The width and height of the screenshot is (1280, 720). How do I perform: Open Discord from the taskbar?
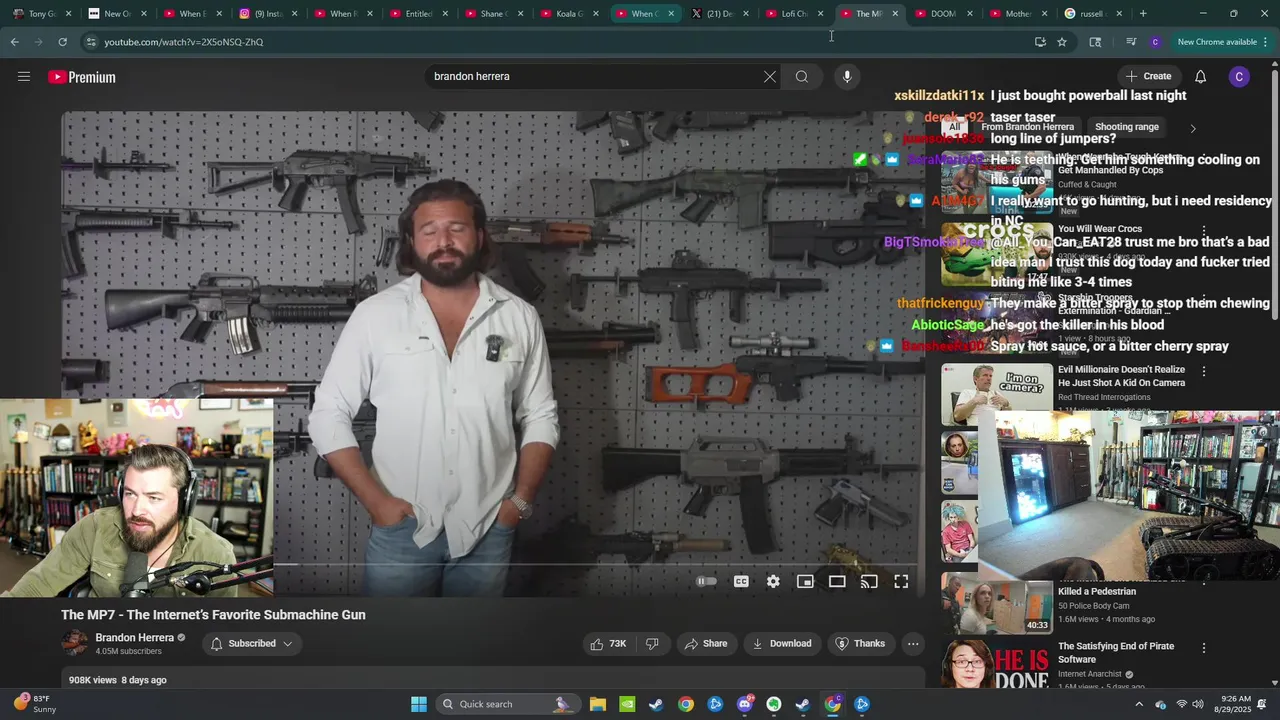coord(744,704)
